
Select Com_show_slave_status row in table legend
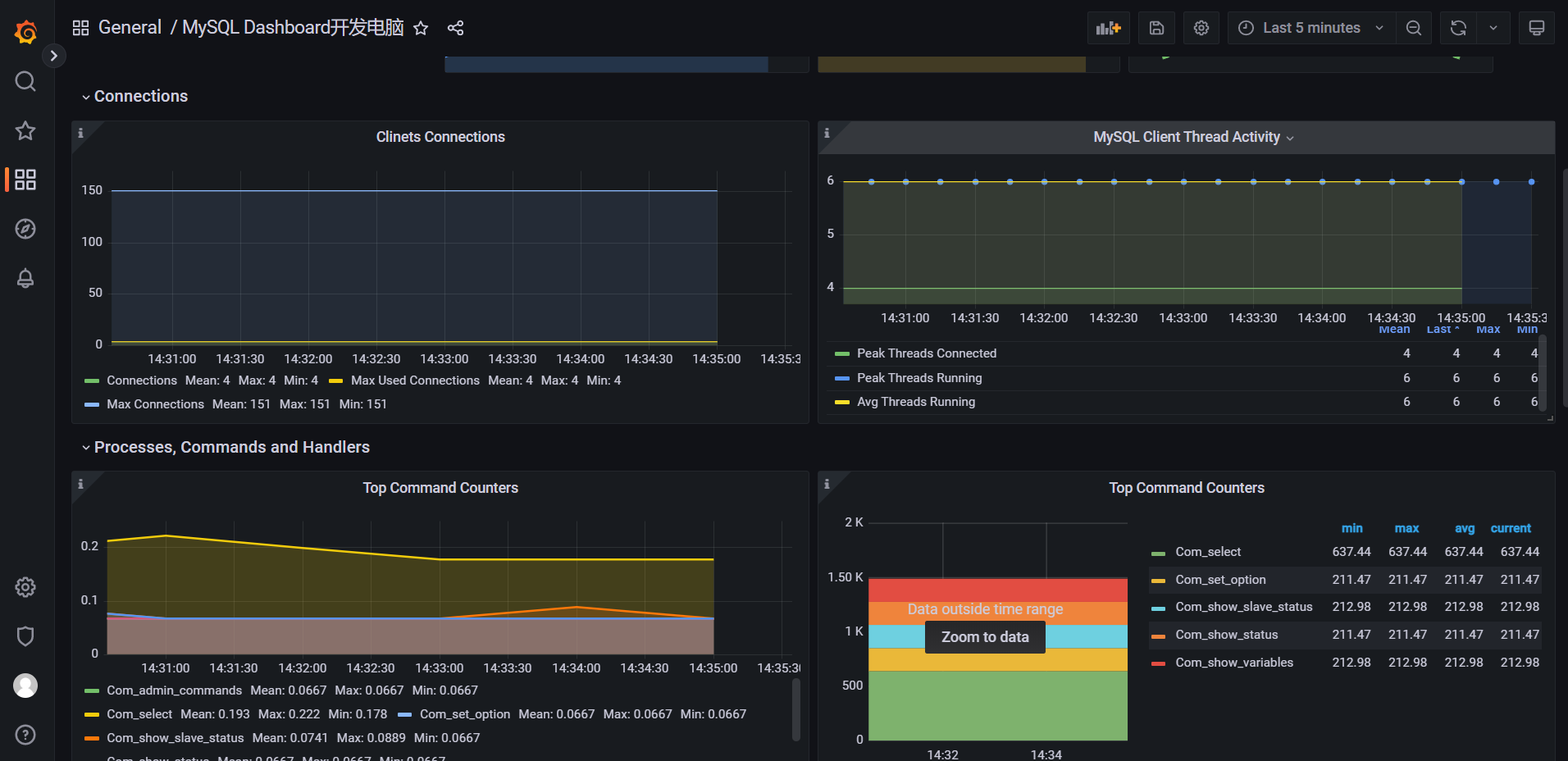1345,607
